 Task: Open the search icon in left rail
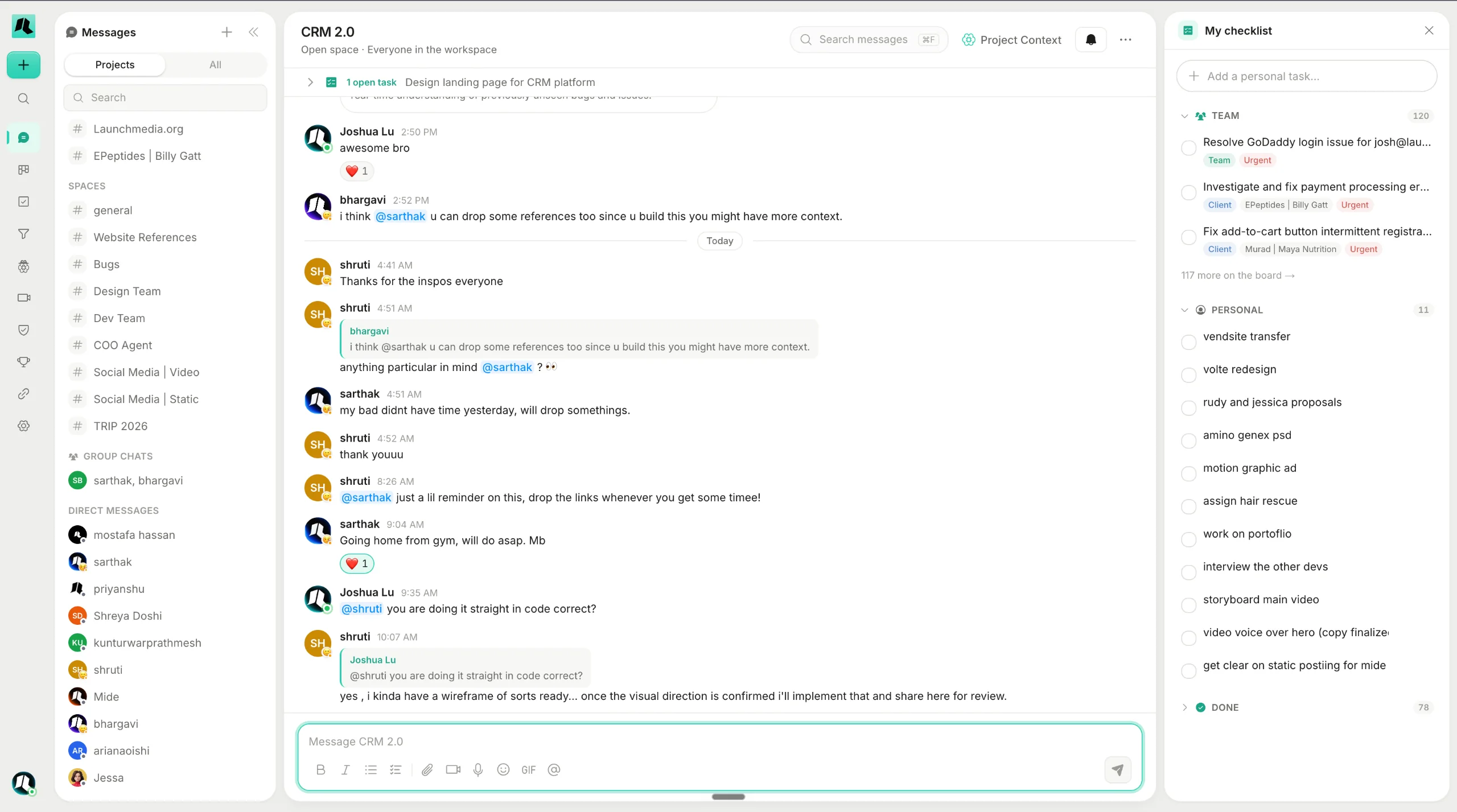point(23,98)
